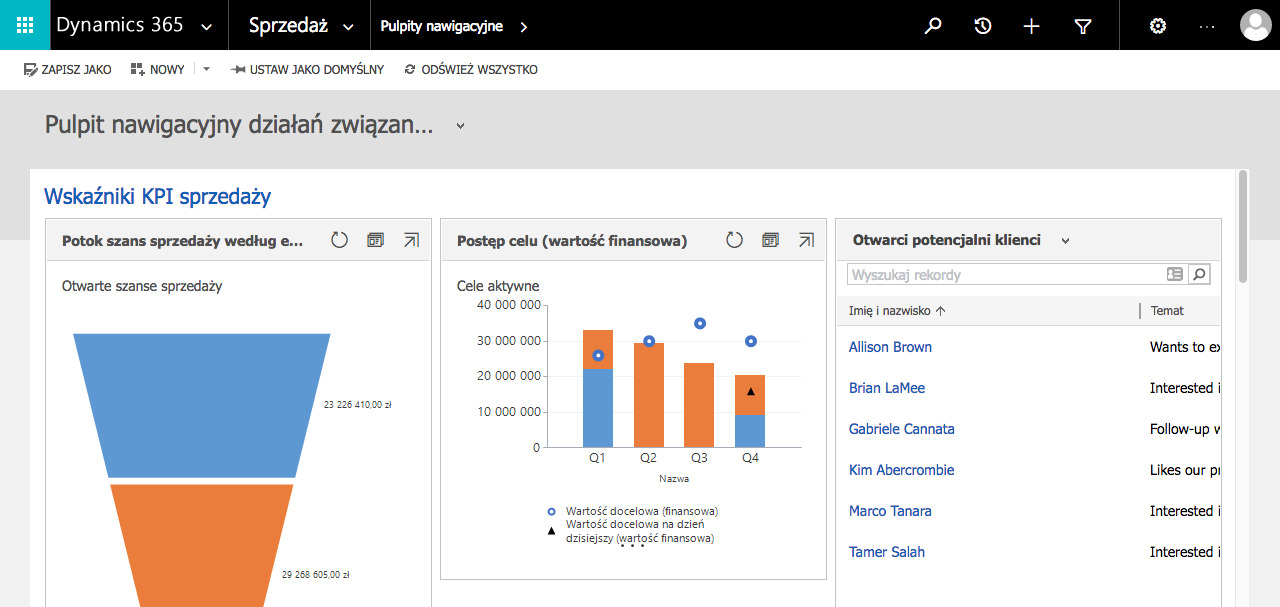
Task: Open settings gear icon
Action: (x=1158, y=26)
